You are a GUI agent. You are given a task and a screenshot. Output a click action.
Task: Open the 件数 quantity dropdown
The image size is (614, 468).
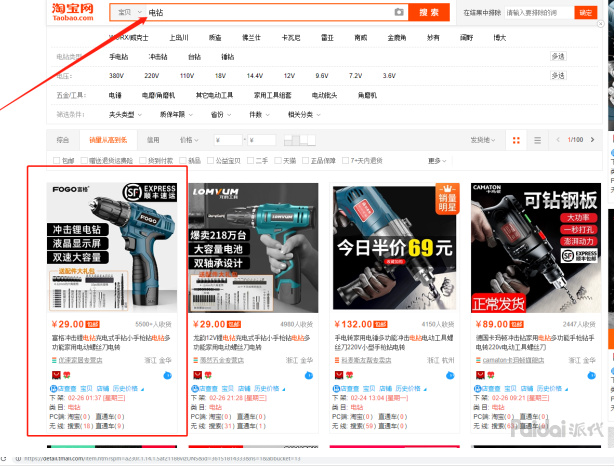click(x=259, y=115)
